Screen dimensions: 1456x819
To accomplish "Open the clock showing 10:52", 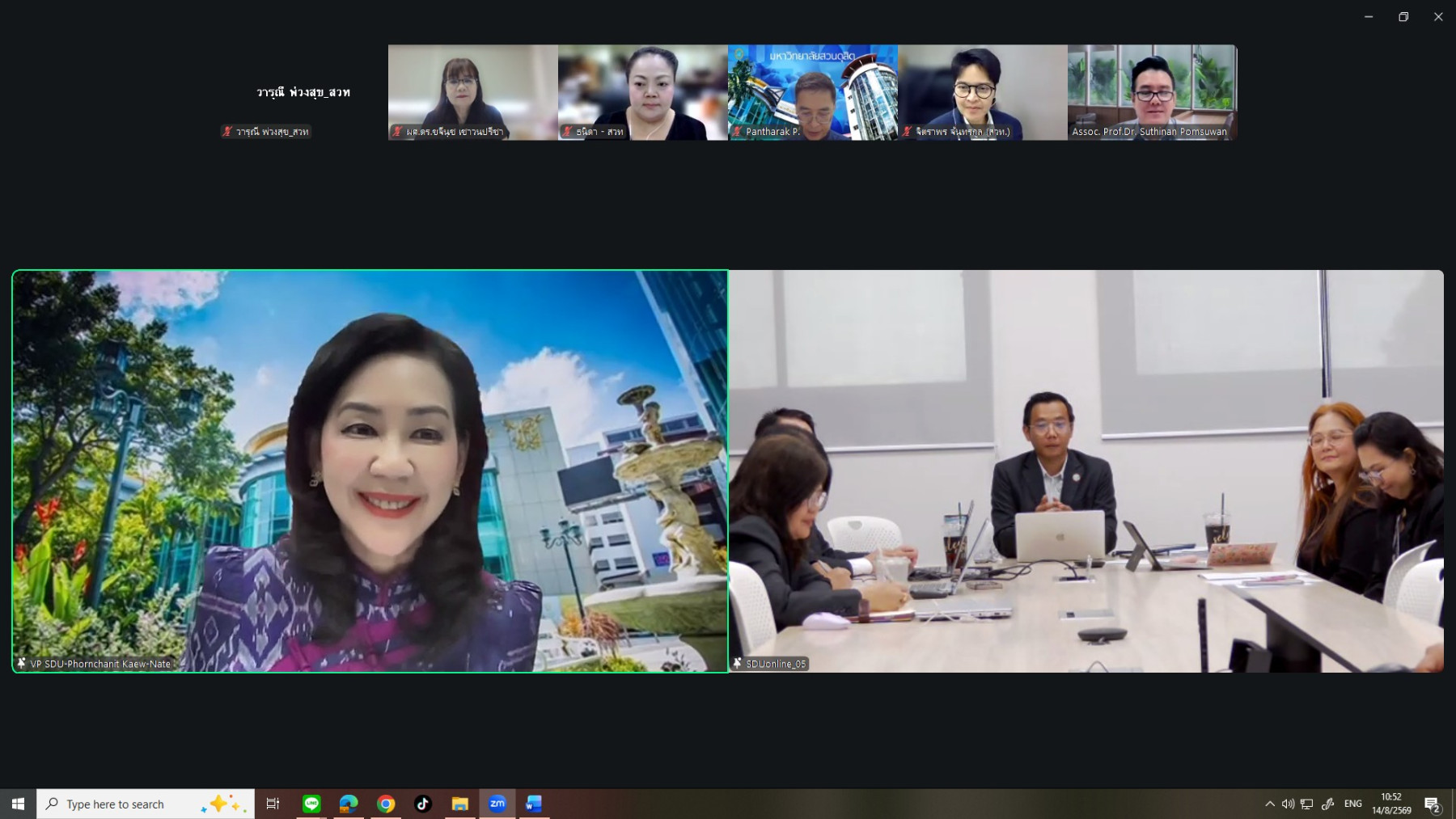I will click(x=1391, y=804).
